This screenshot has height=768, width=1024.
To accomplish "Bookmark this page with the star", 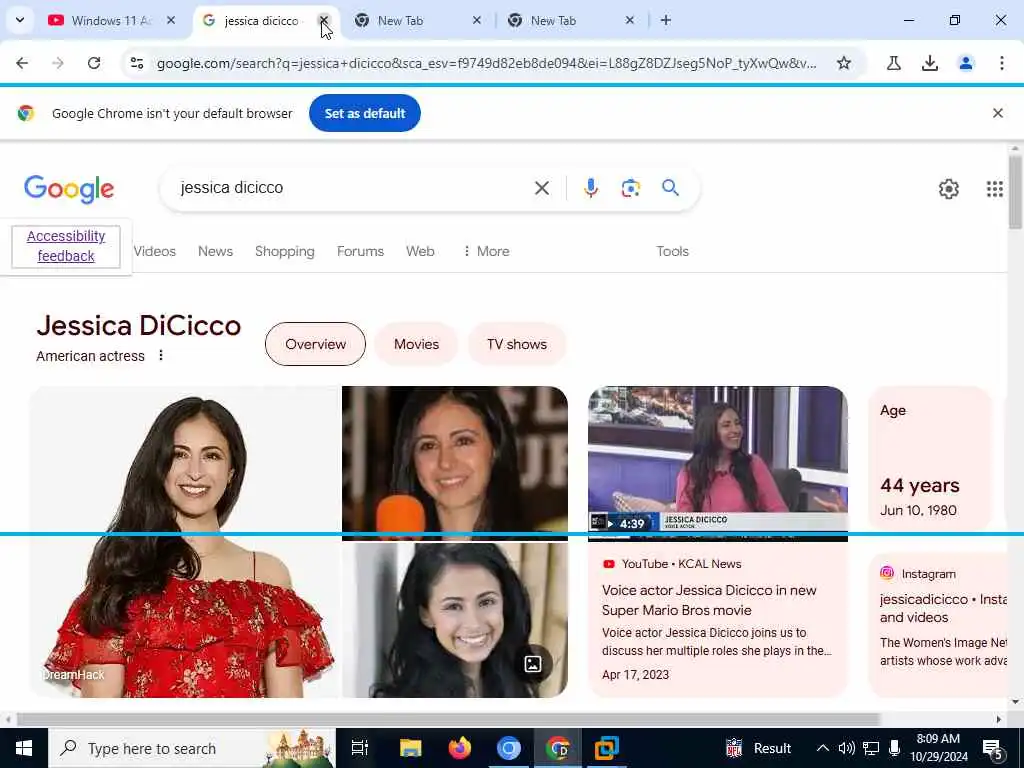I will [x=844, y=63].
